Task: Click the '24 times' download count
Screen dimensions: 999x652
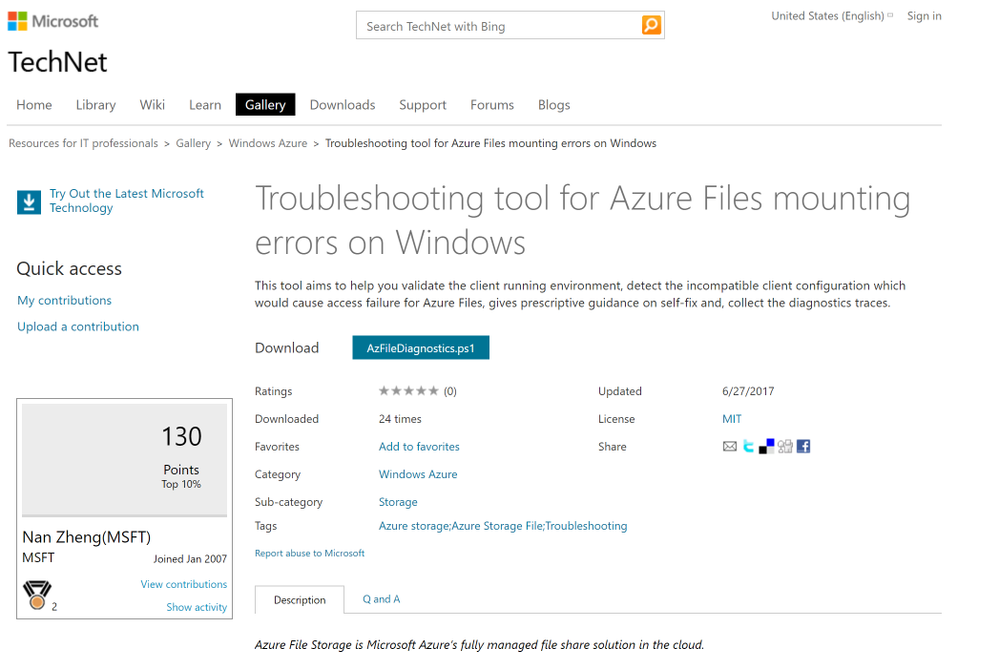Action: (x=400, y=419)
